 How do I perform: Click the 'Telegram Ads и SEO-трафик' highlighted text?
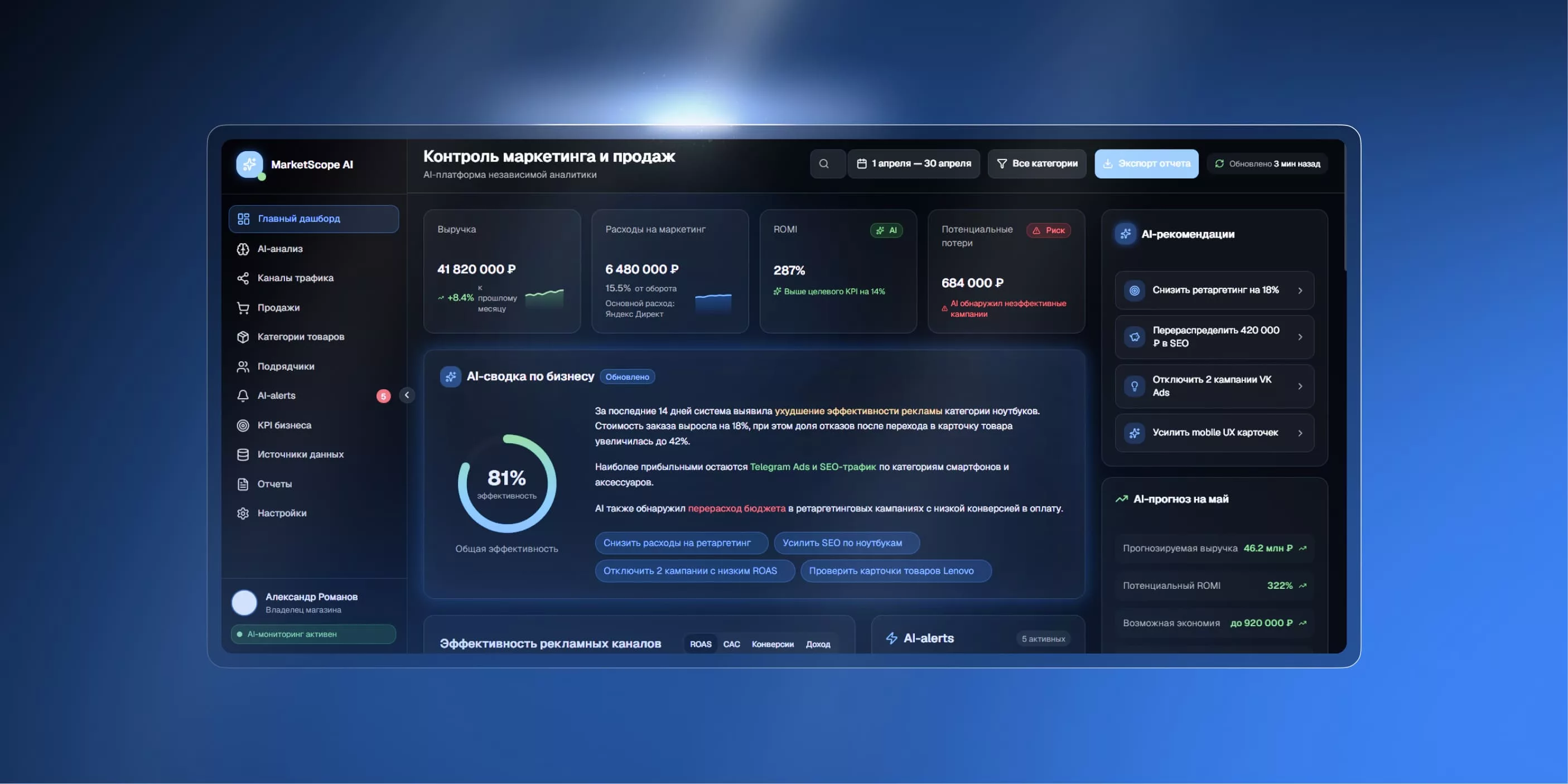813,467
